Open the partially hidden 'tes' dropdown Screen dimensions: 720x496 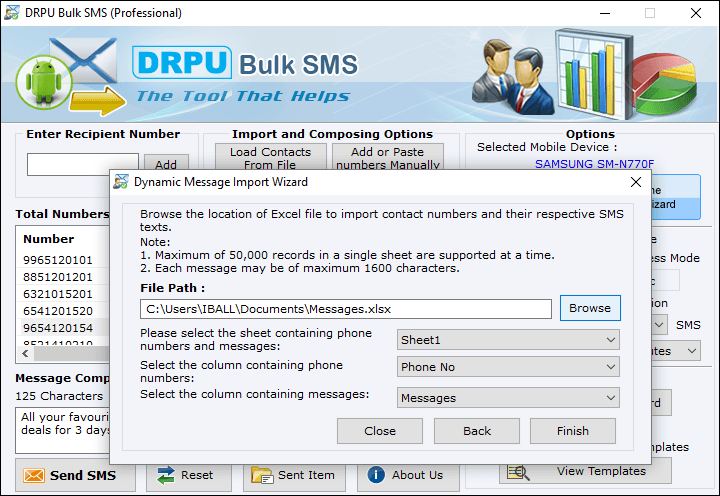(x=676, y=351)
